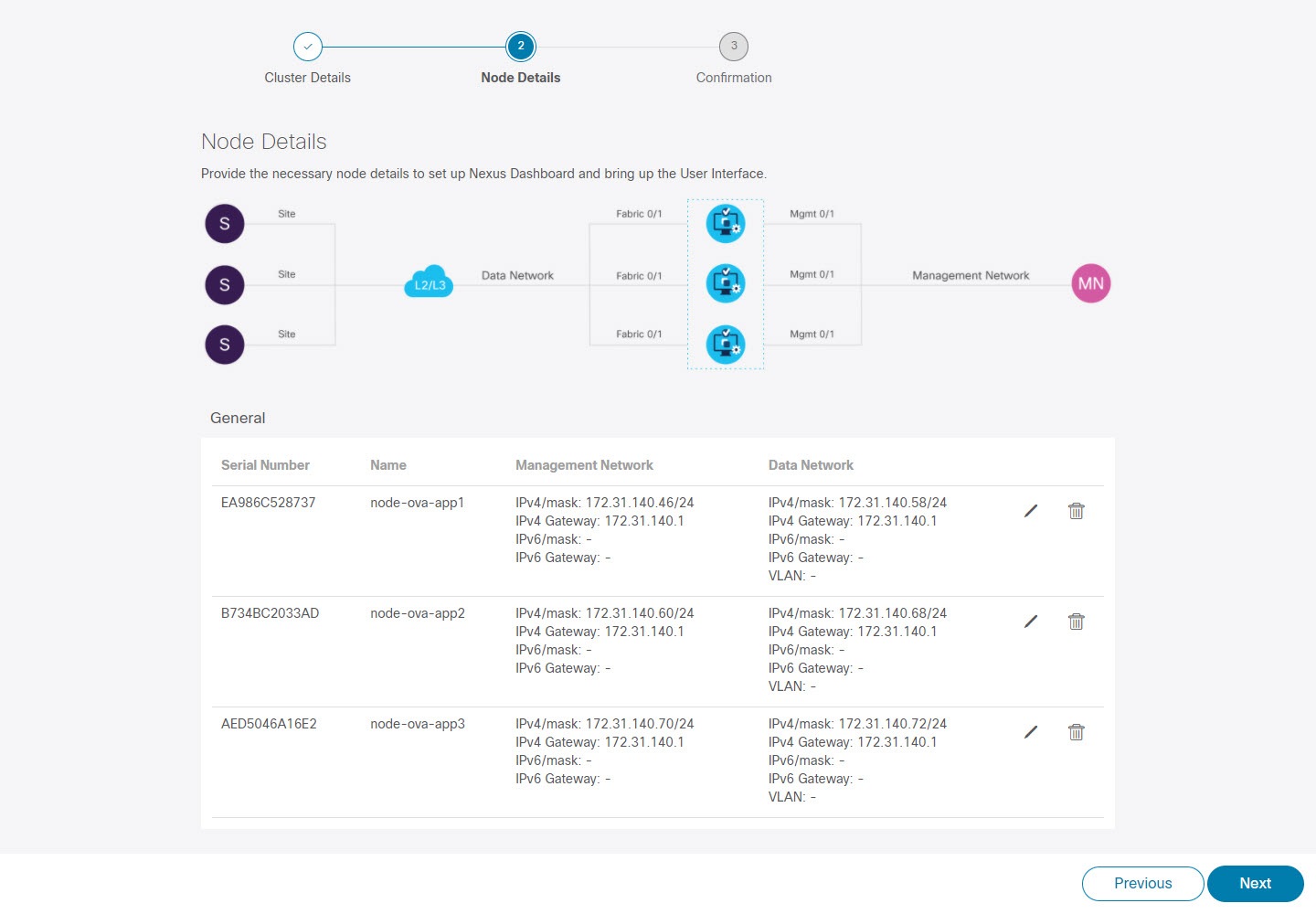The height and width of the screenshot is (914, 1316).
Task: Delete the node-ova-app3 entry
Action: click(x=1076, y=731)
